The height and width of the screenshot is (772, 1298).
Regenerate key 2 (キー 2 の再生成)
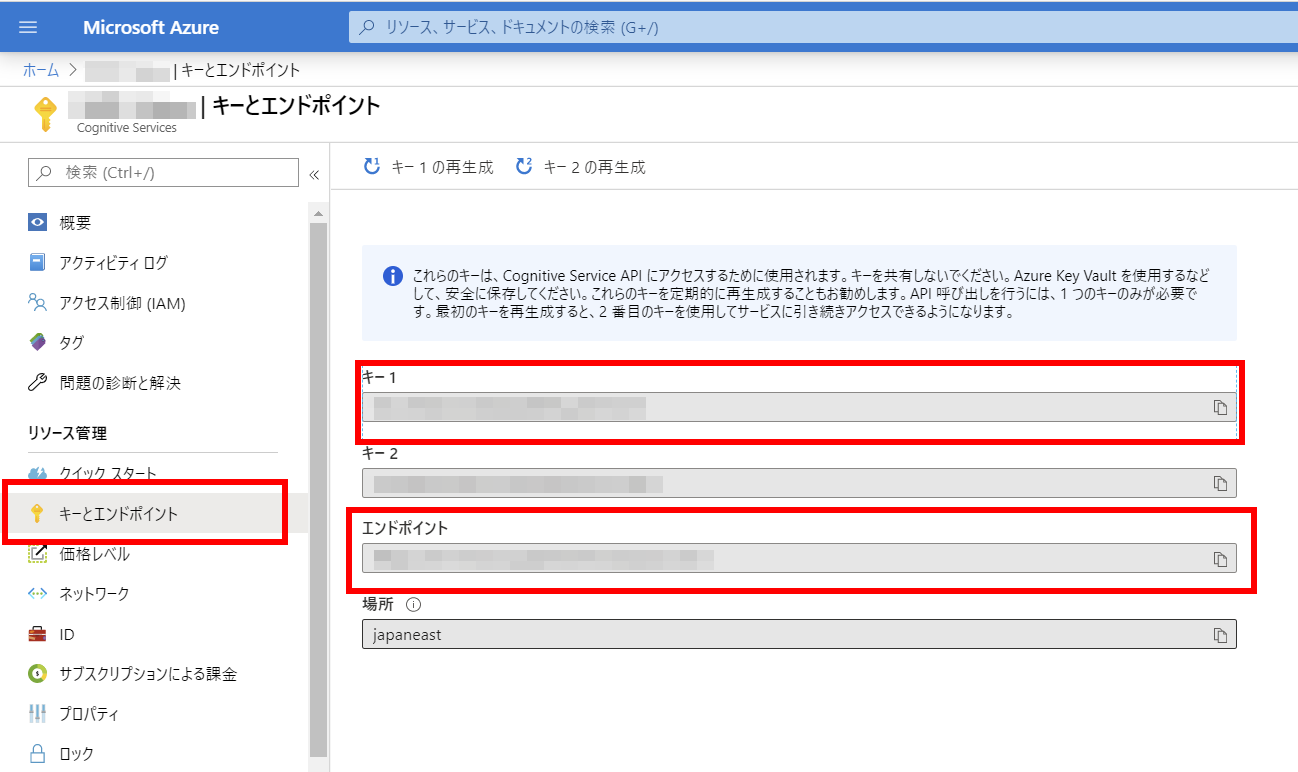tap(581, 167)
